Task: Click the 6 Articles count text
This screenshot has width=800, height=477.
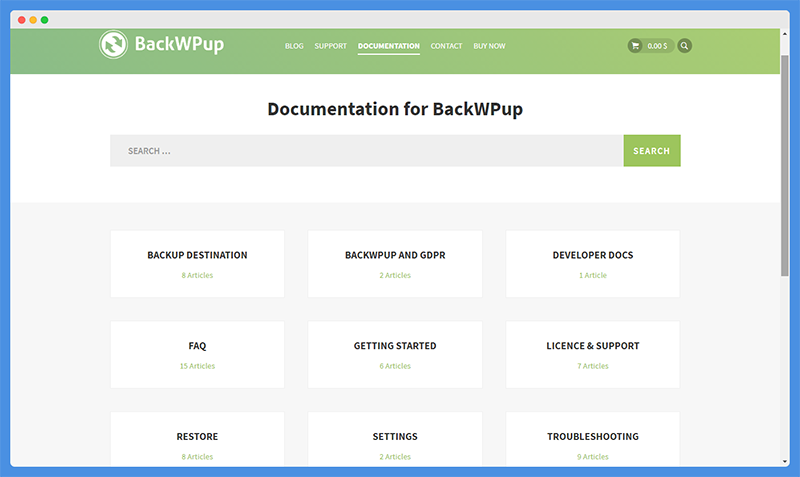Action: [x=395, y=366]
